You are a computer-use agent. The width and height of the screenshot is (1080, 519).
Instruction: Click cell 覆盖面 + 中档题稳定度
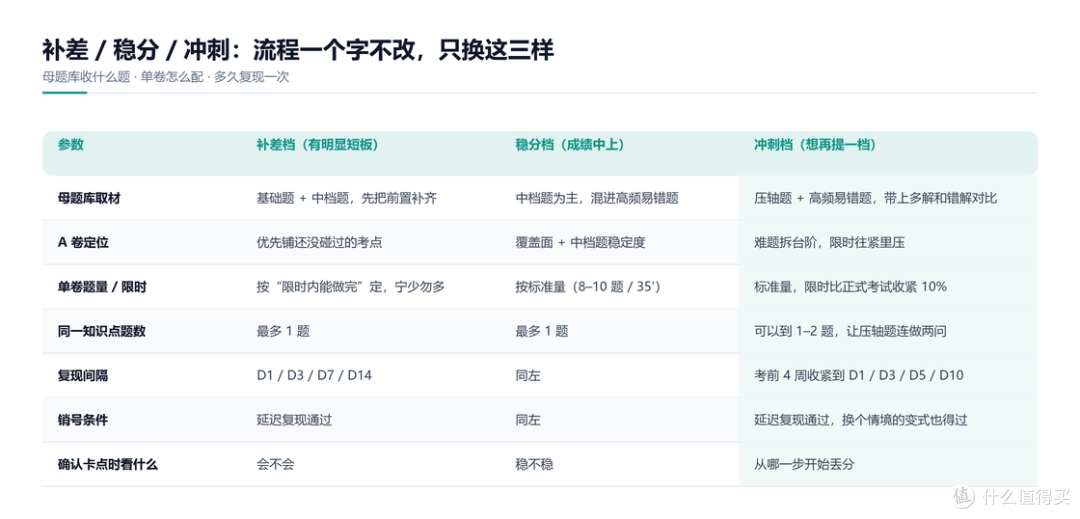click(581, 242)
